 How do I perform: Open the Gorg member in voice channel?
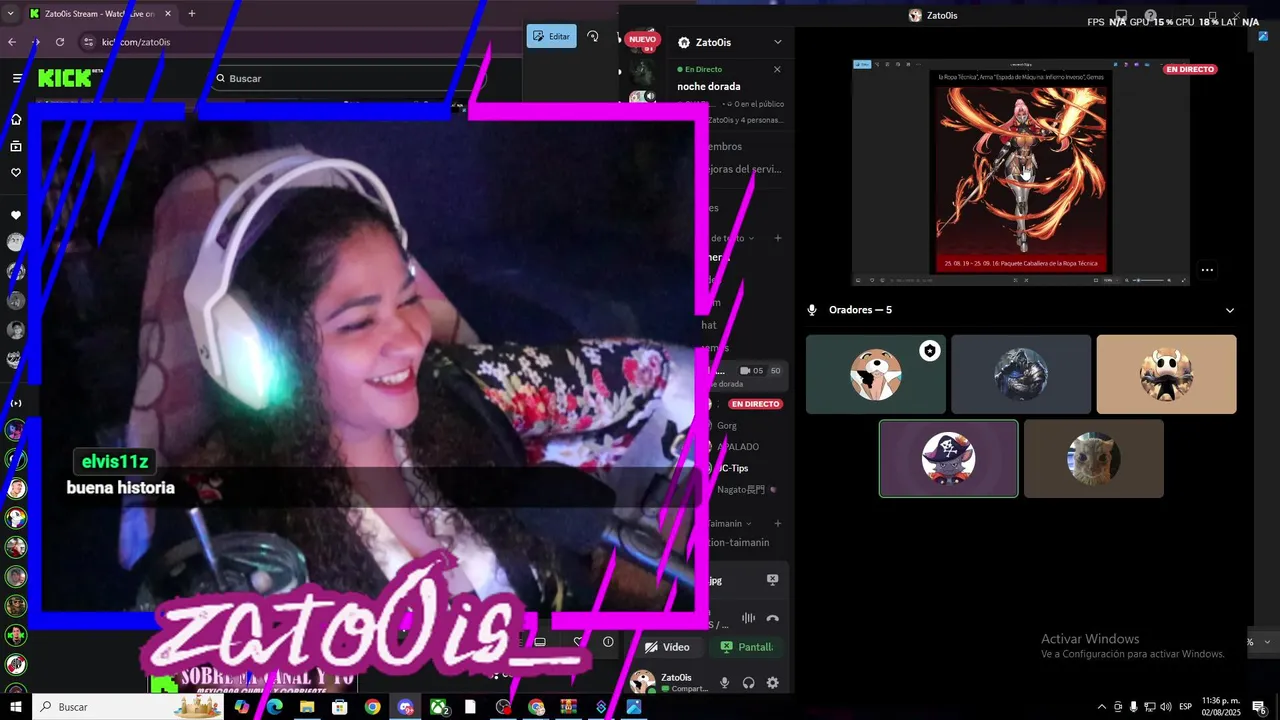[727, 426]
